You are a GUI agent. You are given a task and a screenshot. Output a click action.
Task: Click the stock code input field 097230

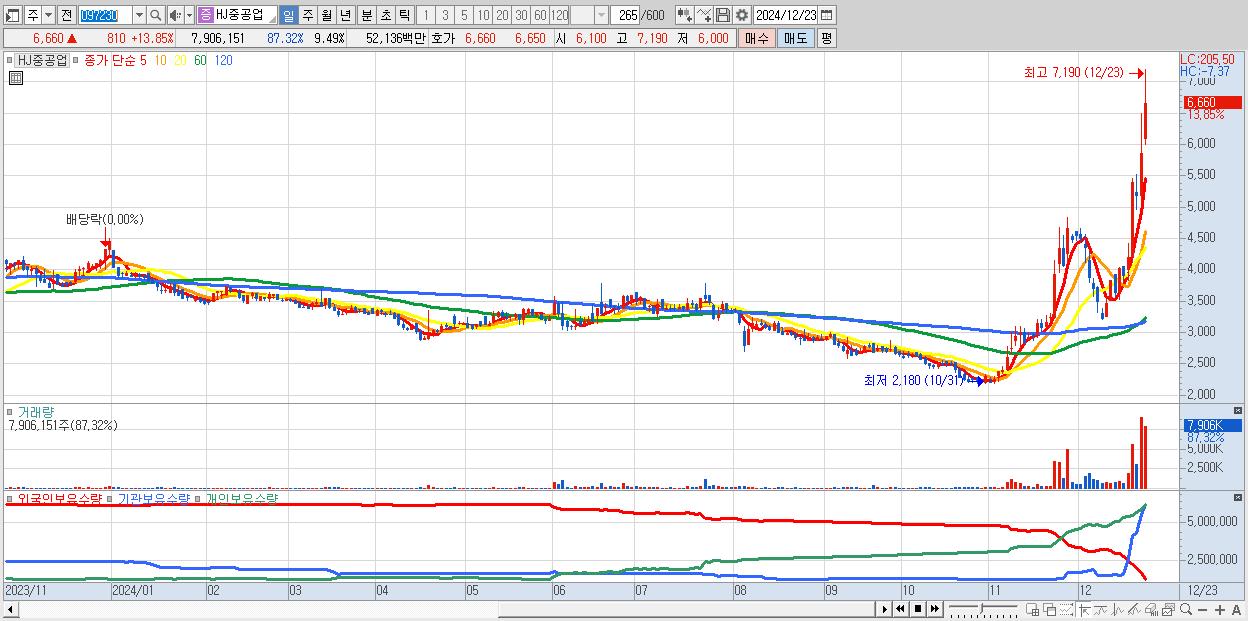tap(105, 15)
